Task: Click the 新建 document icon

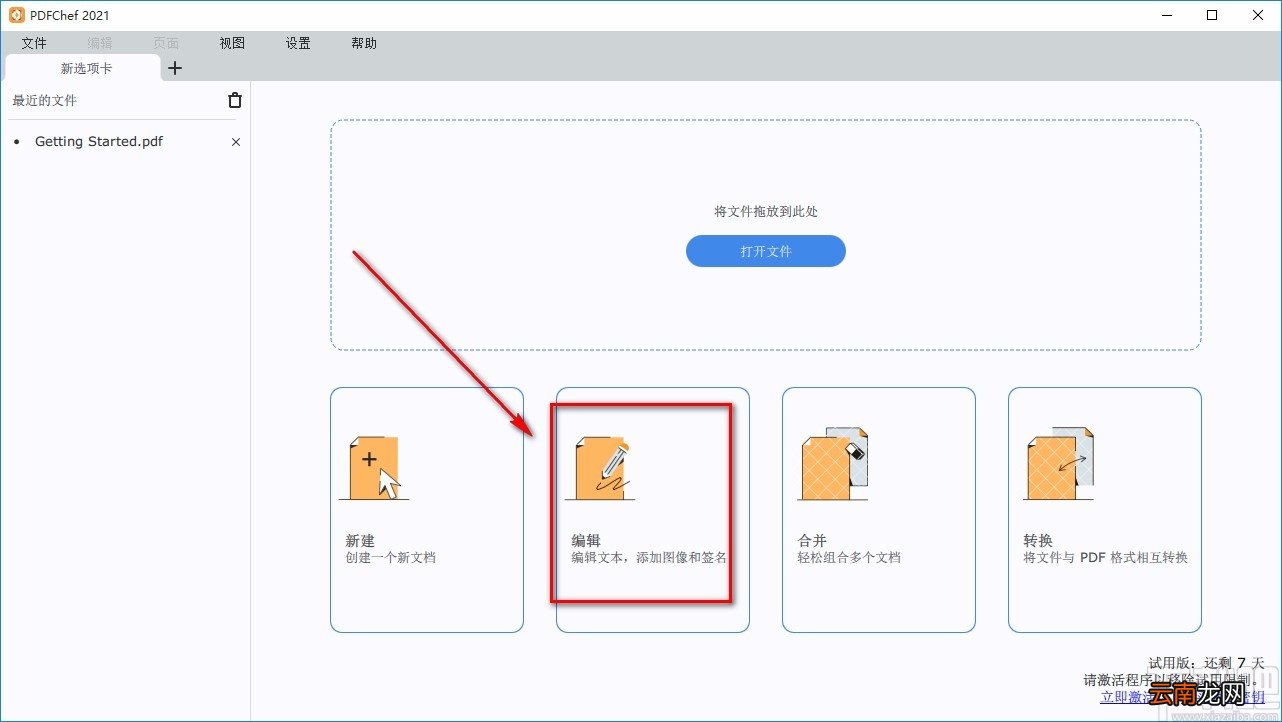Action: point(375,468)
